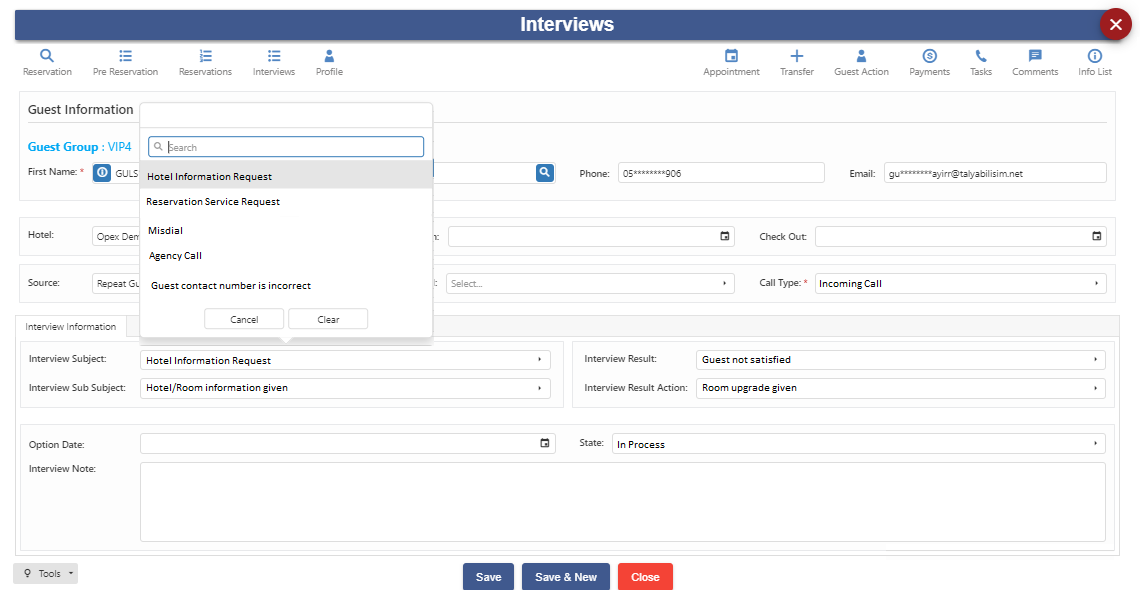The width and height of the screenshot is (1142, 590).
Task: Click Clear in the subject popup
Action: (x=328, y=319)
